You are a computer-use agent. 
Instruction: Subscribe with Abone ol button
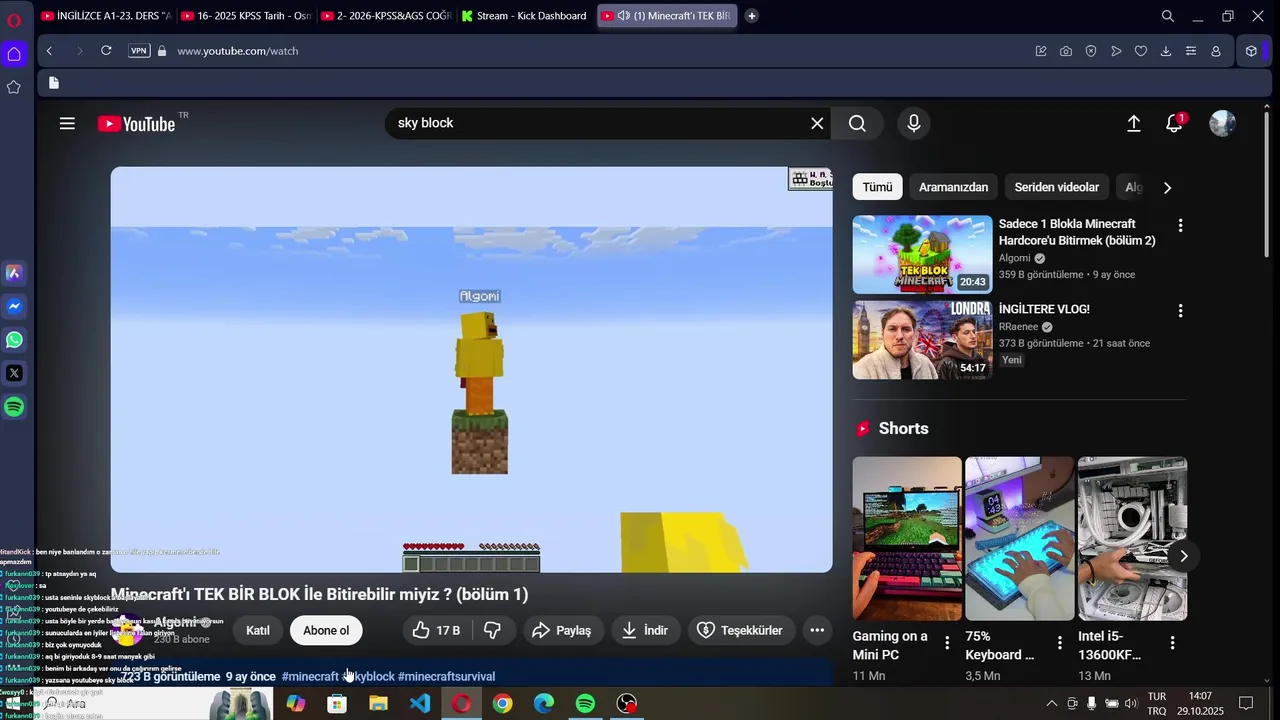point(326,630)
